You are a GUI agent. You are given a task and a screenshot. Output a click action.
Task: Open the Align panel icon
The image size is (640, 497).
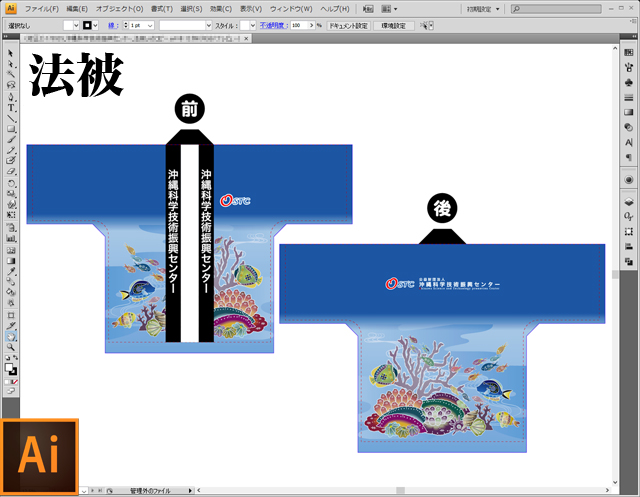(629, 246)
